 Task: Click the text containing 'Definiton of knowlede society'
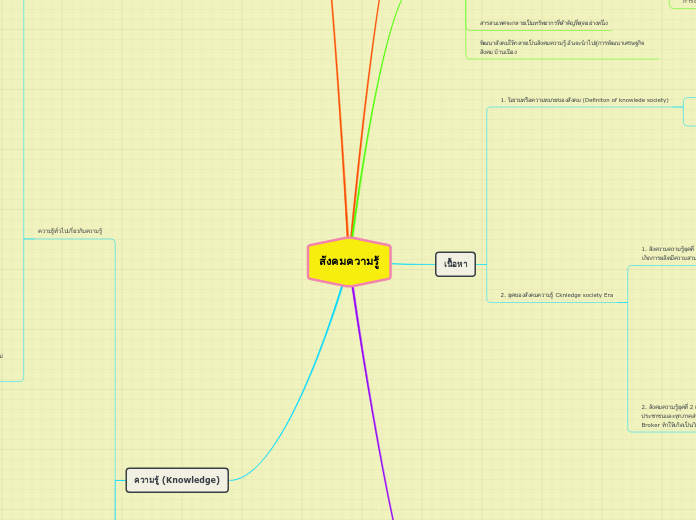[585, 100]
